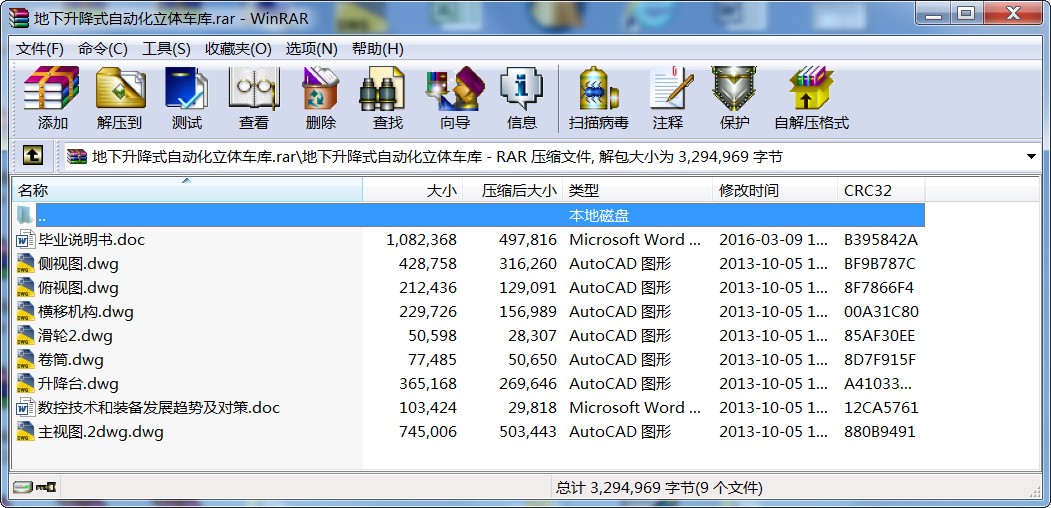Click the archive icon in the address bar
The image size is (1051, 508).
(x=77, y=157)
